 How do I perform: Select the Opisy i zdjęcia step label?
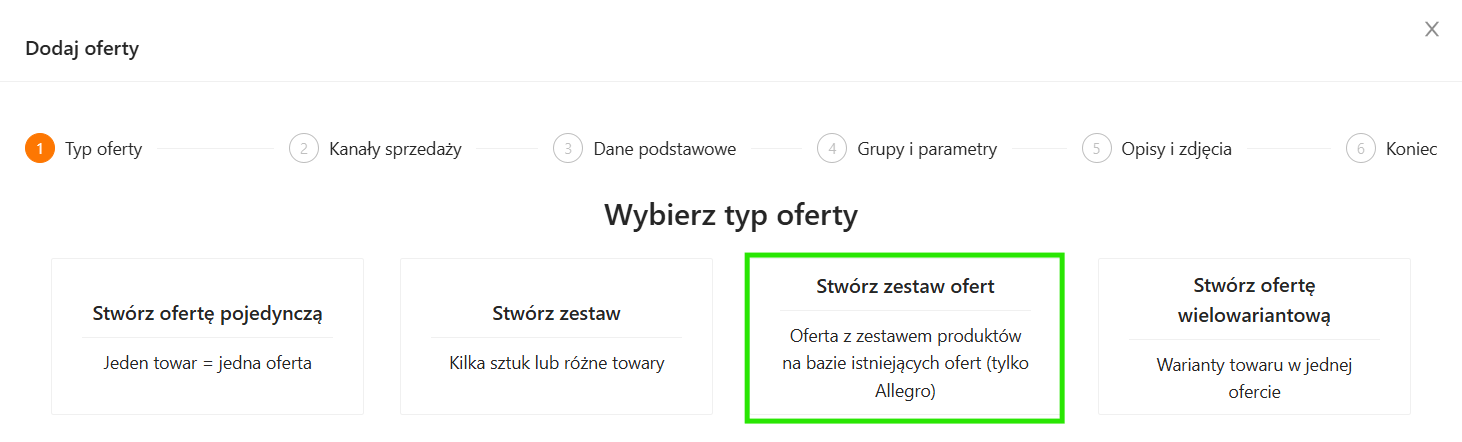pos(1176,149)
